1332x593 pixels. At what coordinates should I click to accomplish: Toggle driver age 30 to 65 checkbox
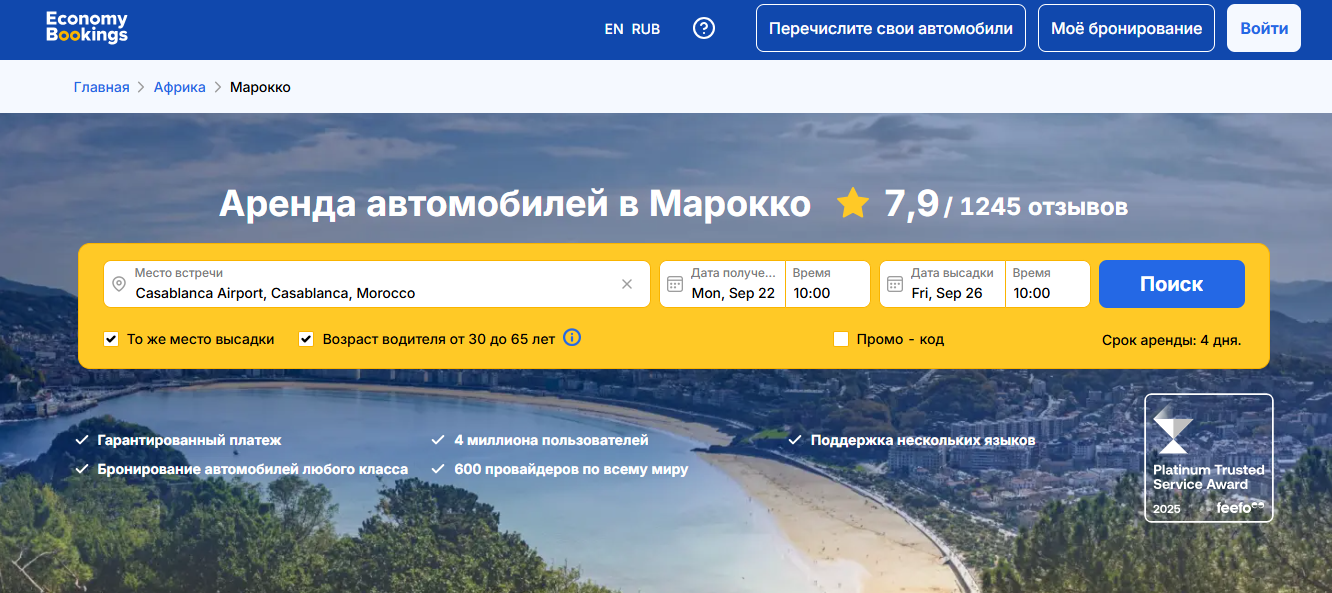[307, 339]
